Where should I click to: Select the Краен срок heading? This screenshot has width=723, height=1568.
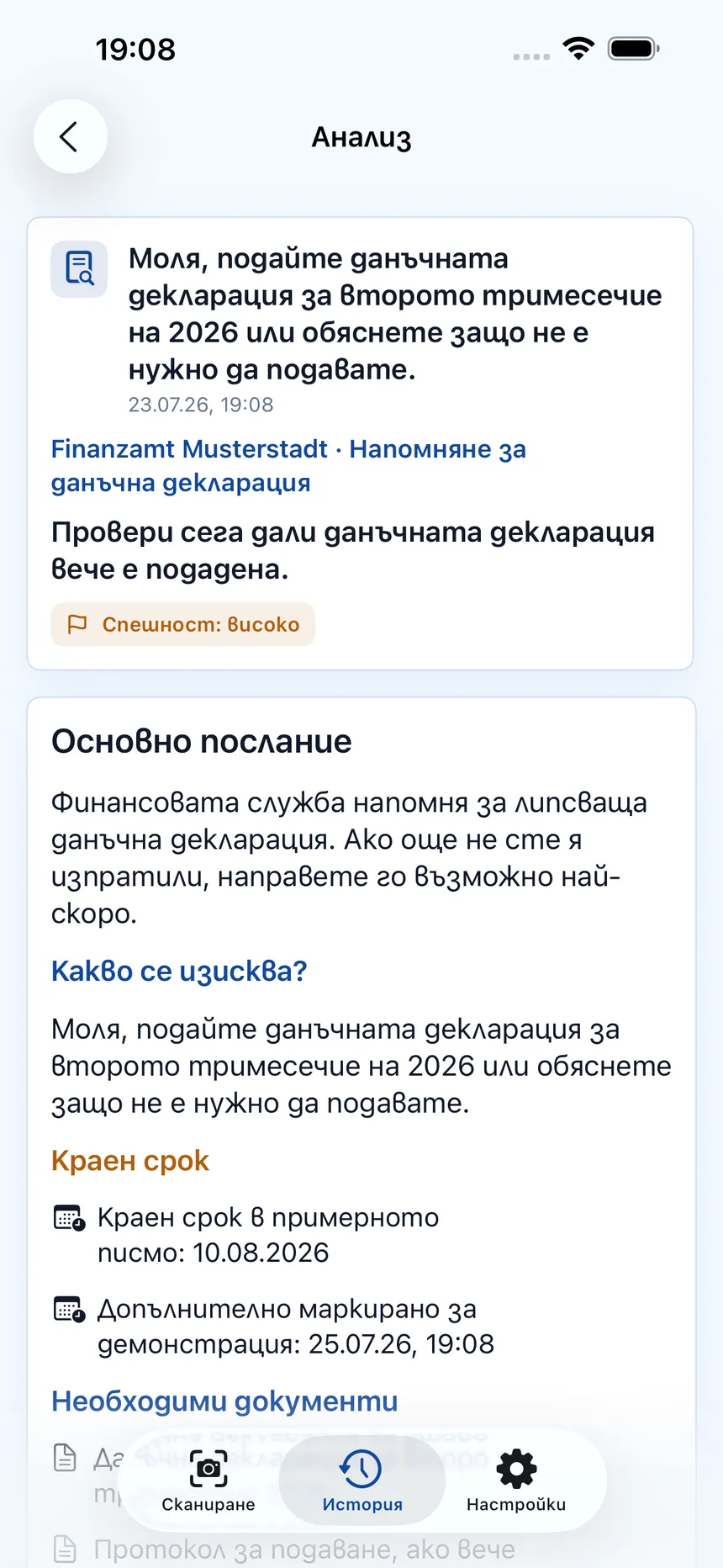coord(129,1161)
